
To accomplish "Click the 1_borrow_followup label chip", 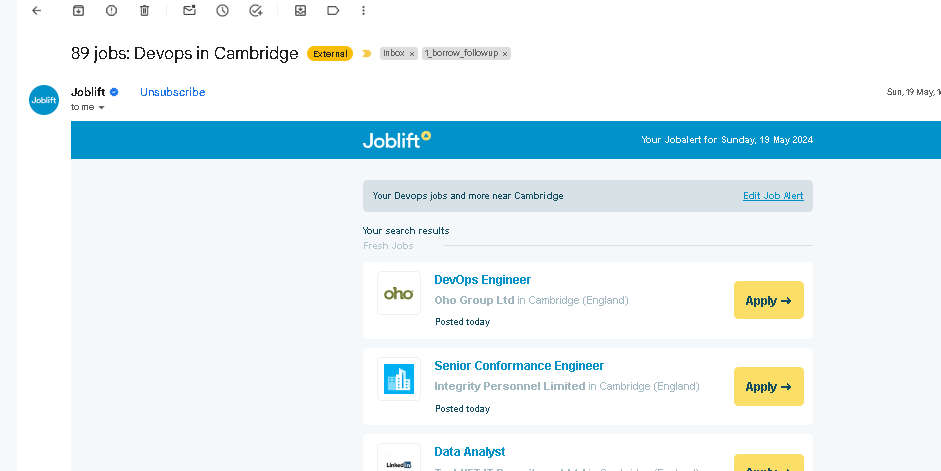I will pos(461,53).
